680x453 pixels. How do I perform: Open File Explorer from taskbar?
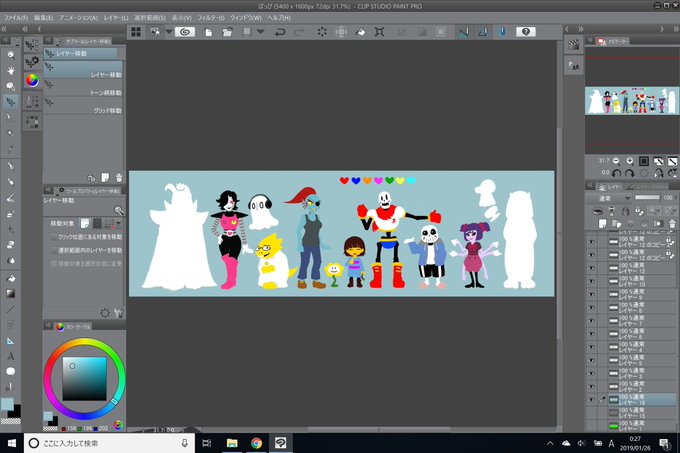232,443
